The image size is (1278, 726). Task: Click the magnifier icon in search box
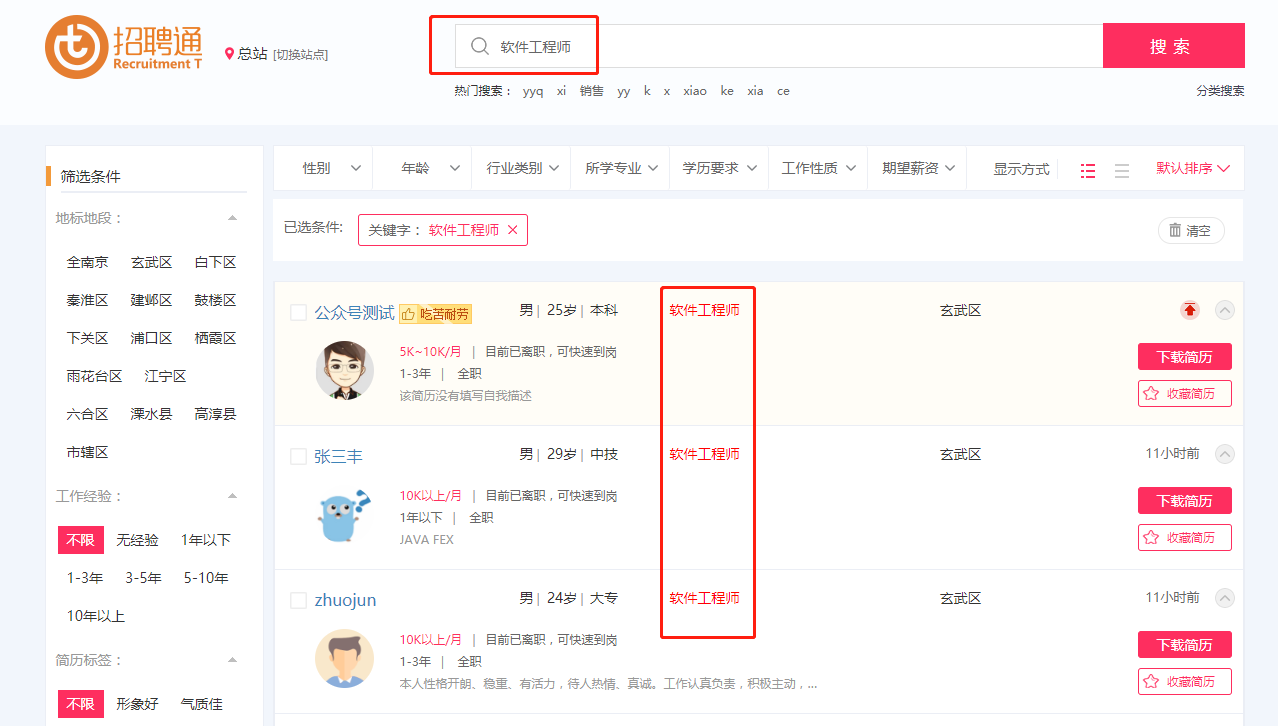coord(480,46)
